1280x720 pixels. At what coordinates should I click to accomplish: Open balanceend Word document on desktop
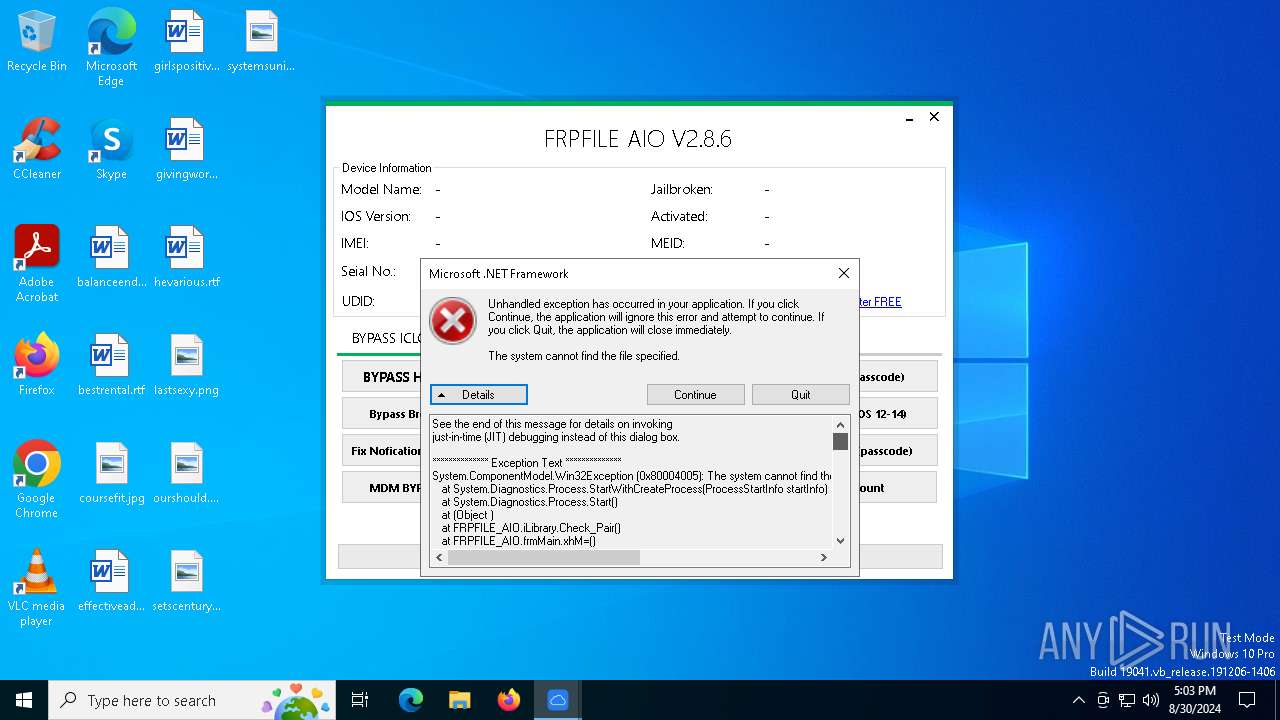(x=111, y=258)
